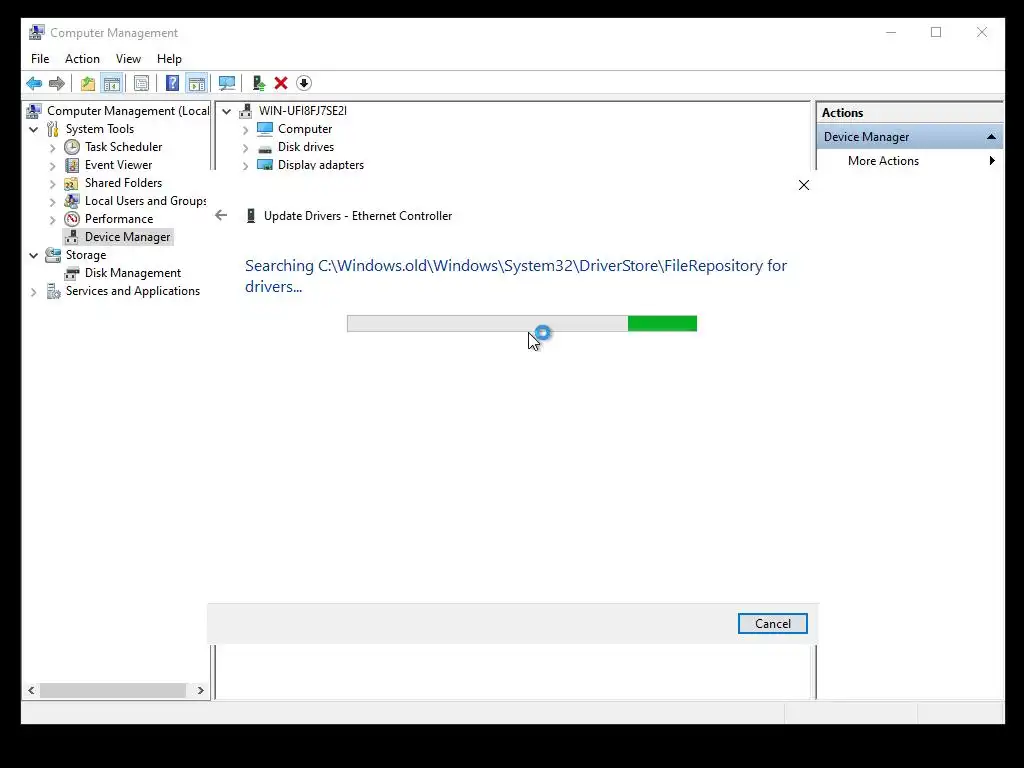Toggle Show/Hide Action Pane toolbar button
Viewport: 1024px width, 768px height.
pyautogui.click(x=197, y=84)
